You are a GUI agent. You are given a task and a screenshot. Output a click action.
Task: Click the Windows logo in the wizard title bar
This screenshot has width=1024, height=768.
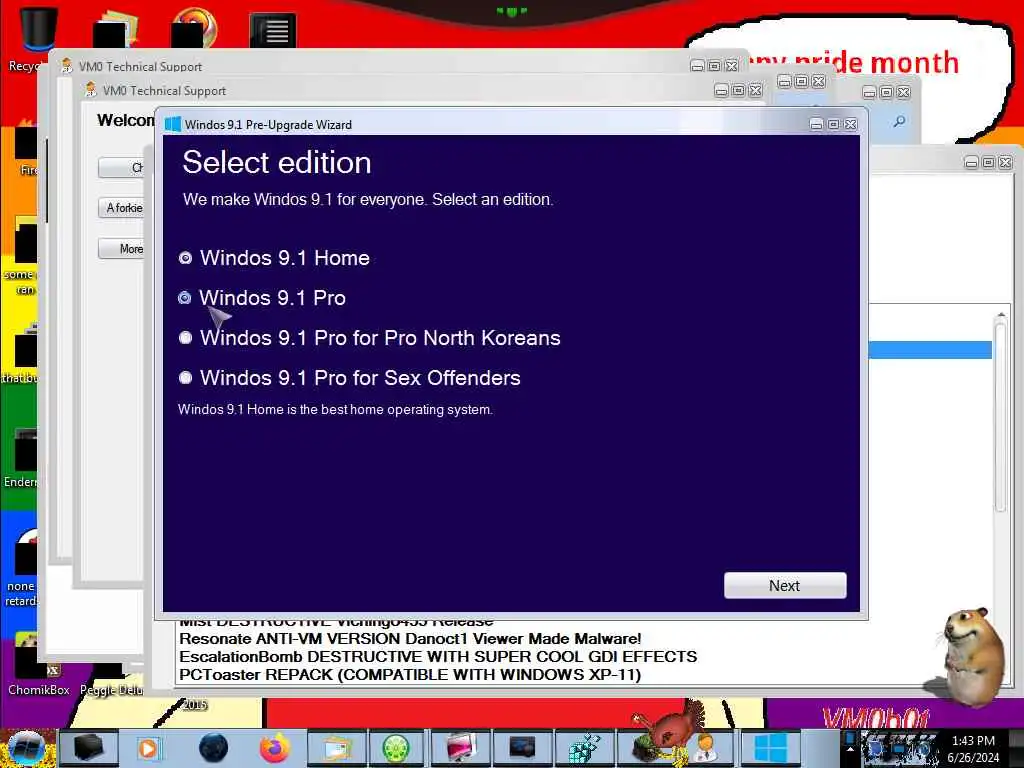click(172, 124)
